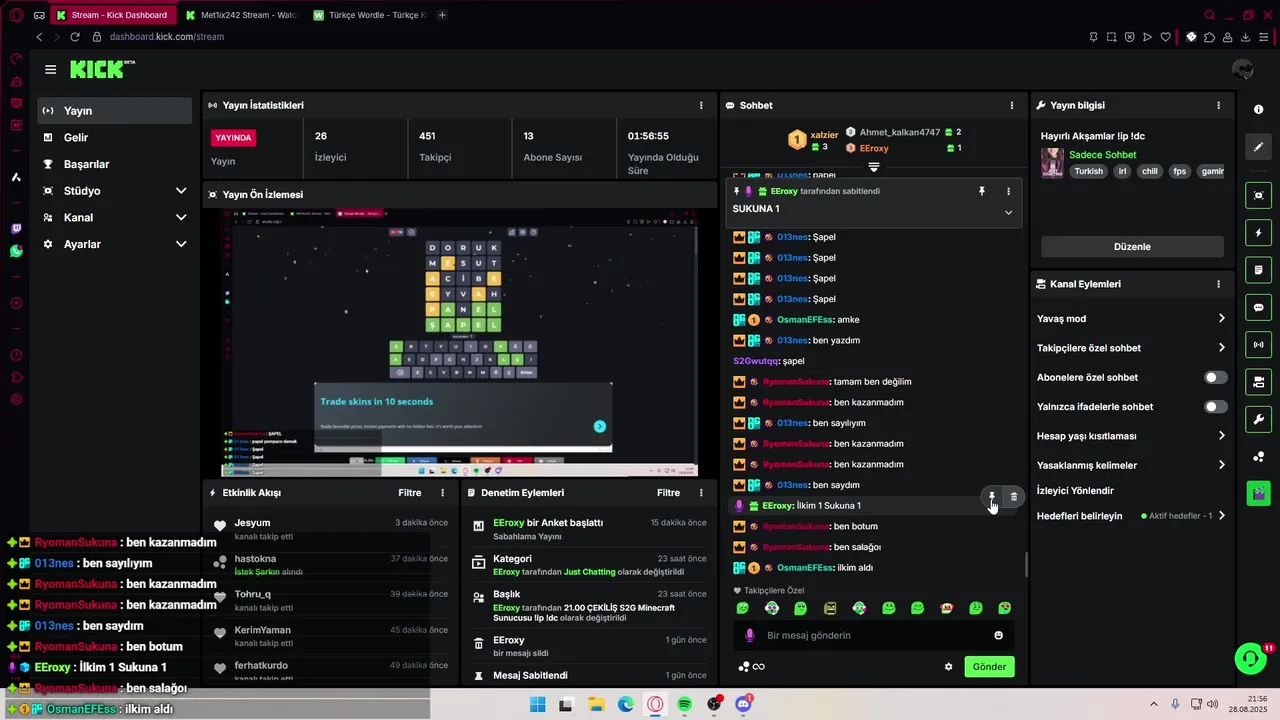Enable Yalnızca ifadelerle sohbet toggle
The width and height of the screenshot is (1280, 720).
[x=1215, y=407]
